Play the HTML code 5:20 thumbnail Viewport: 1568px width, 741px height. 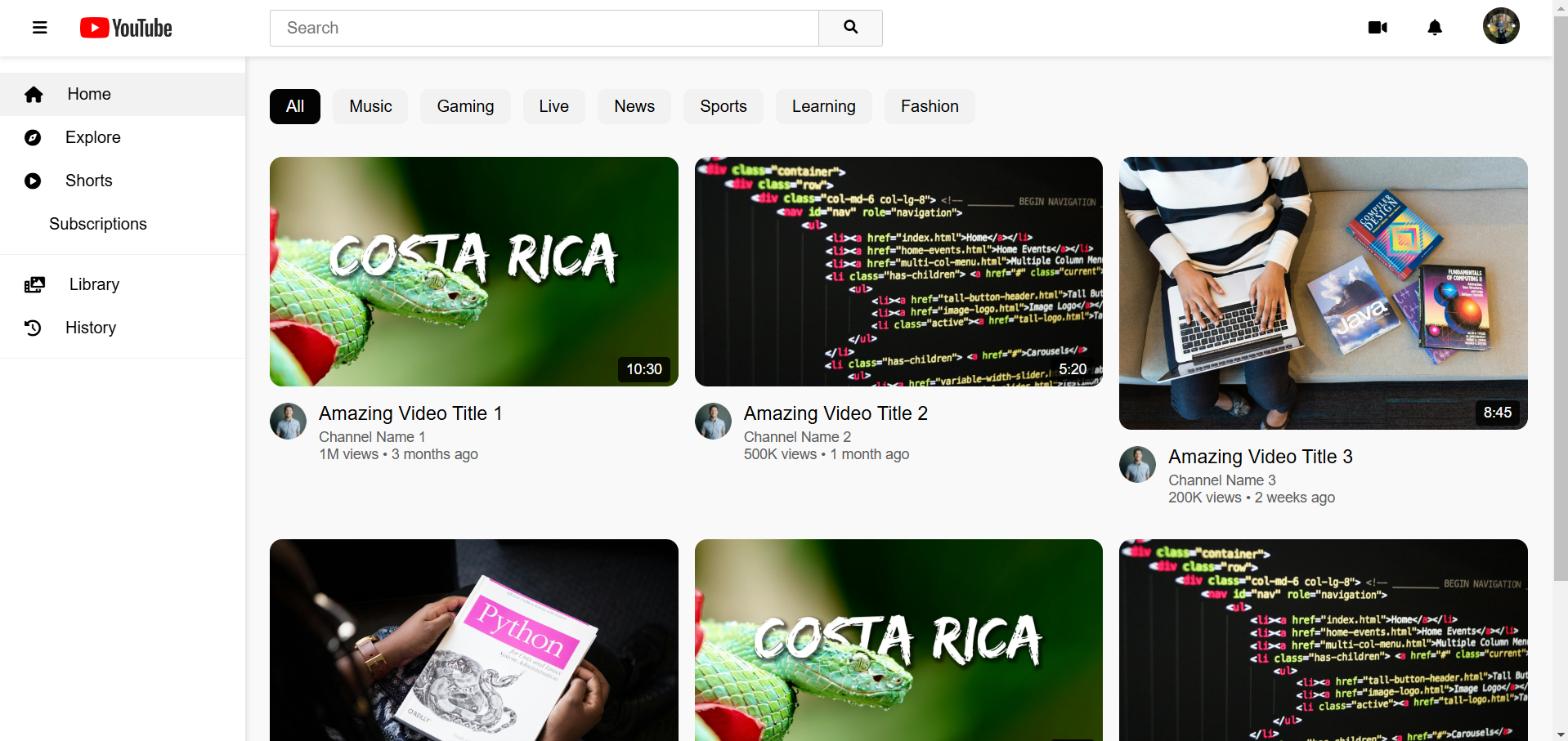[x=898, y=271]
